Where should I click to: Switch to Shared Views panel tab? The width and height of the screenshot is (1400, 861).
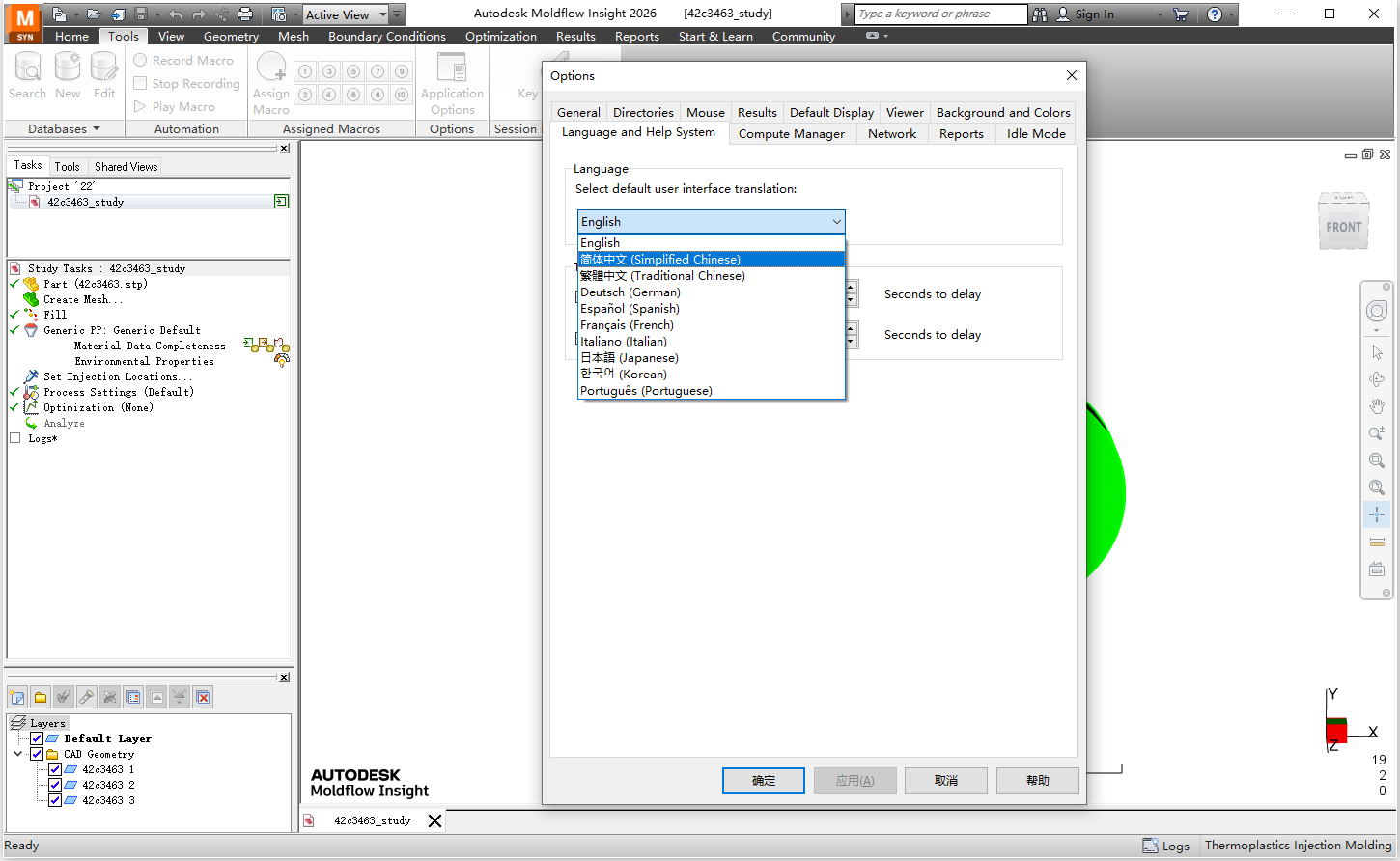click(126, 167)
